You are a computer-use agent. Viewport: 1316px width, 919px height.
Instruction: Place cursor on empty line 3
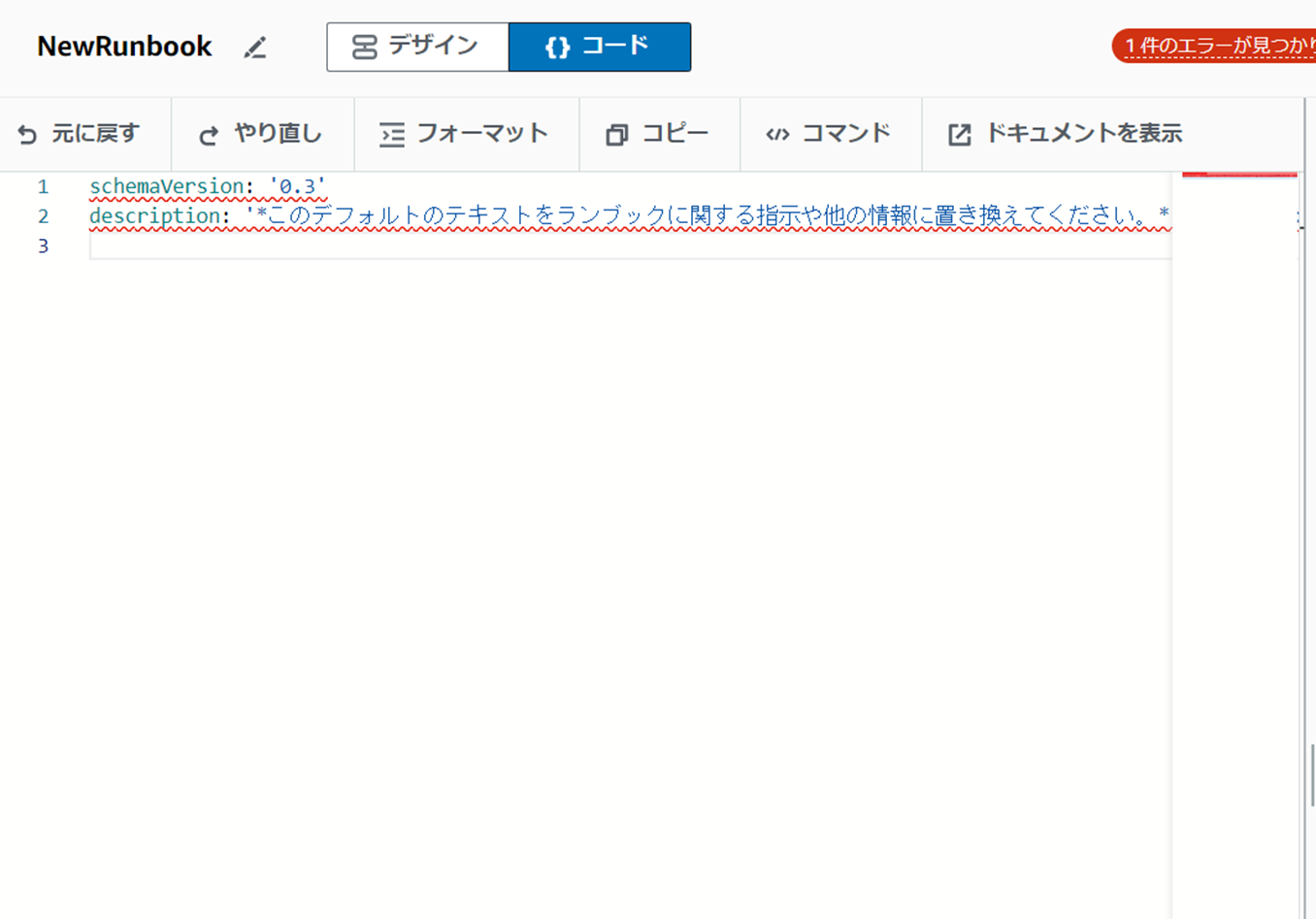pyautogui.click(x=630, y=246)
